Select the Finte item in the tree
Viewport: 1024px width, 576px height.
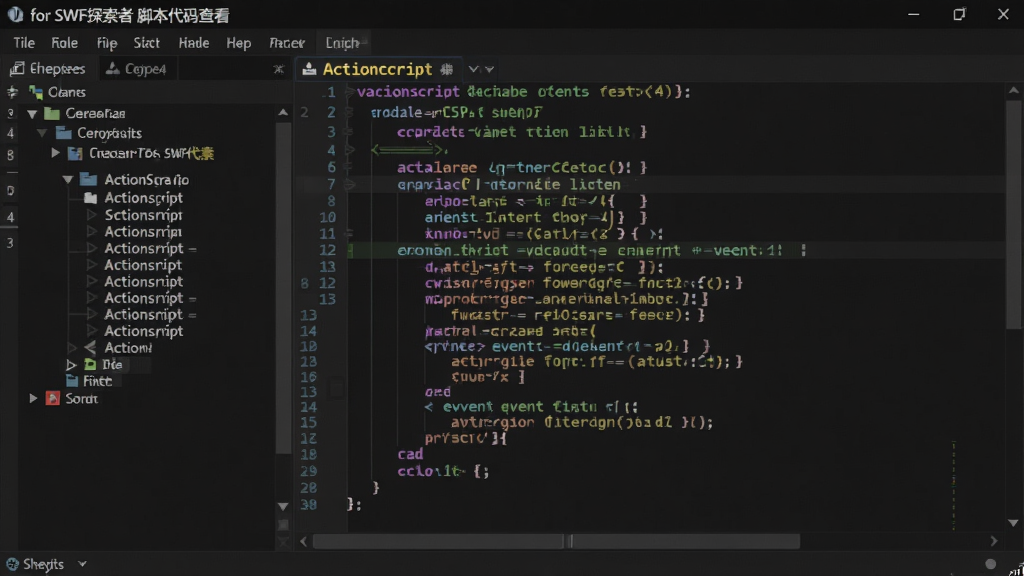tap(97, 381)
